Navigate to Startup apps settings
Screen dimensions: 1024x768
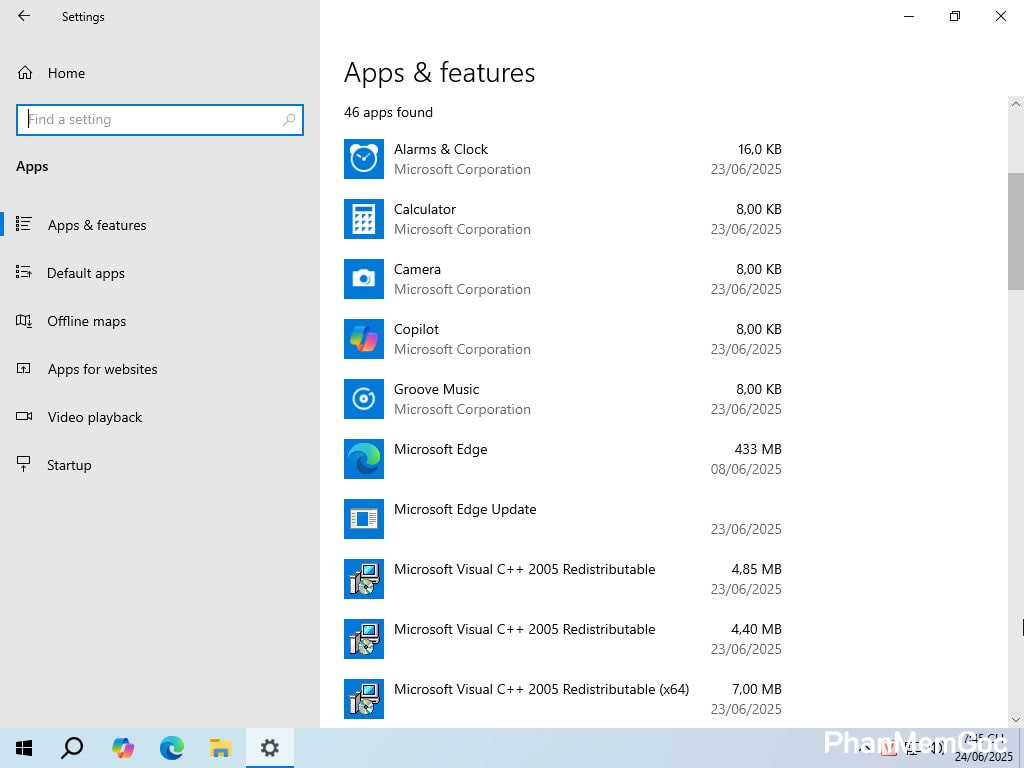click(69, 465)
